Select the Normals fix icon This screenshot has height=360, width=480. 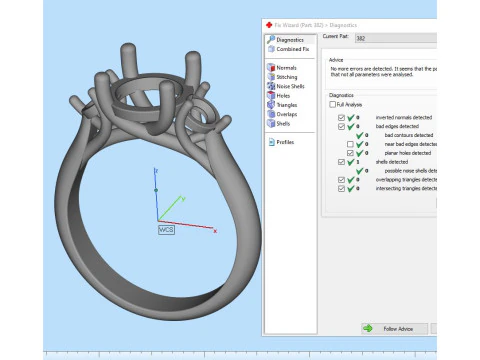click(271, 68)
